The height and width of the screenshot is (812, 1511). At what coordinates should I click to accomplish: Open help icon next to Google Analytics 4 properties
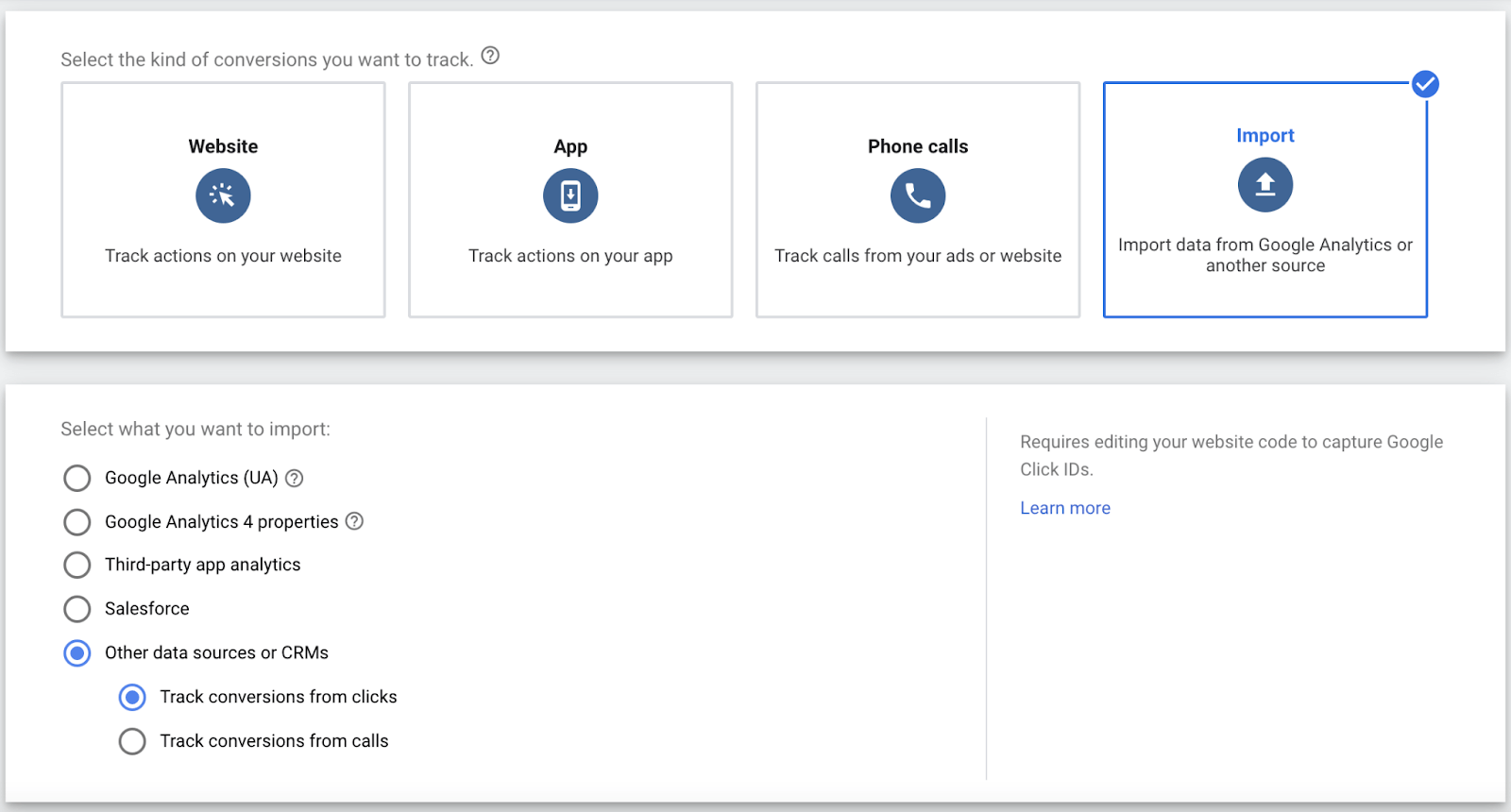tap(354, 521)
